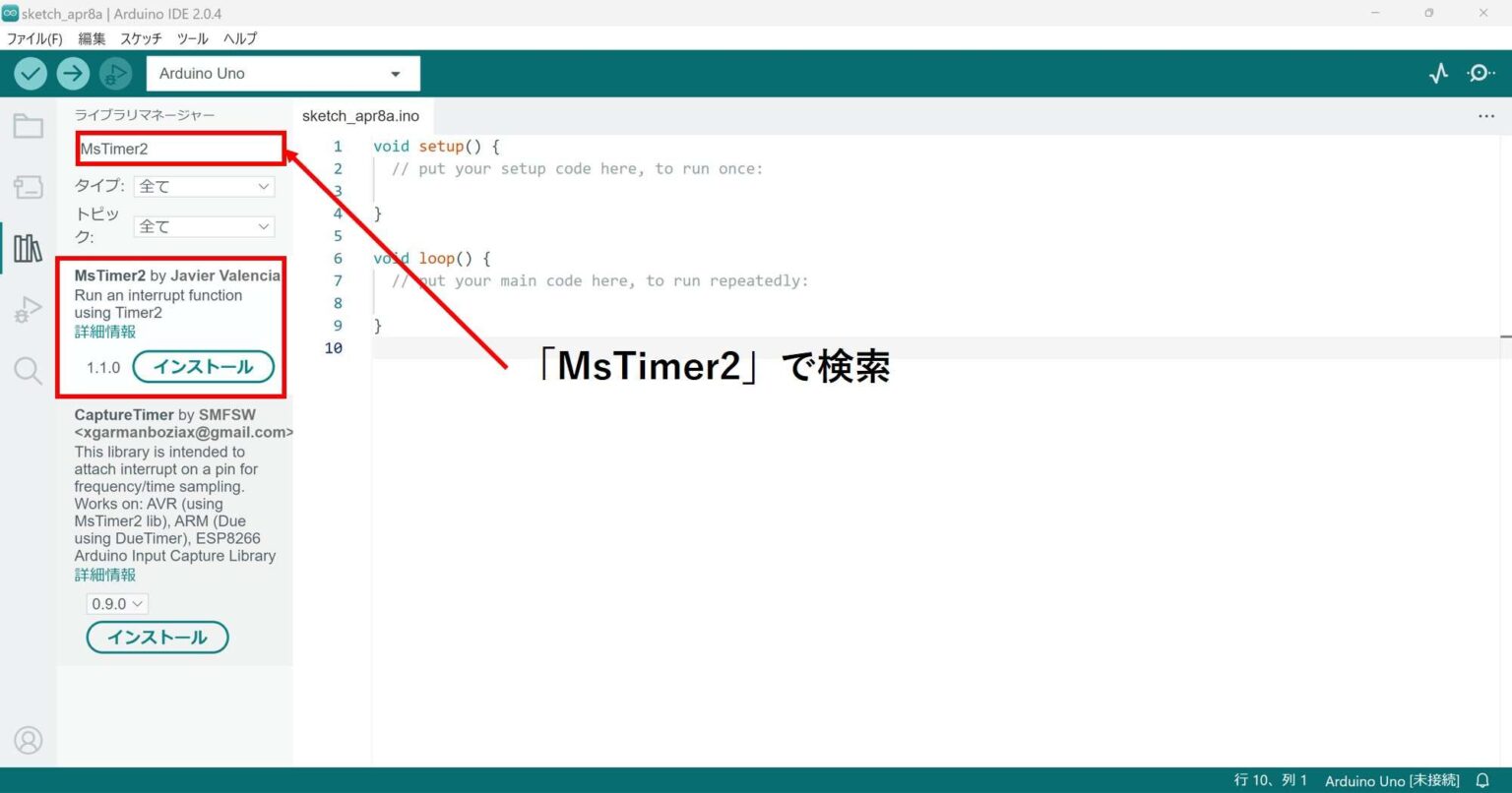The height and width of the screenshot is (793, 1512).
Task: Open 詳細情報 link for MsTimer2
Action: tap(103, 332)
